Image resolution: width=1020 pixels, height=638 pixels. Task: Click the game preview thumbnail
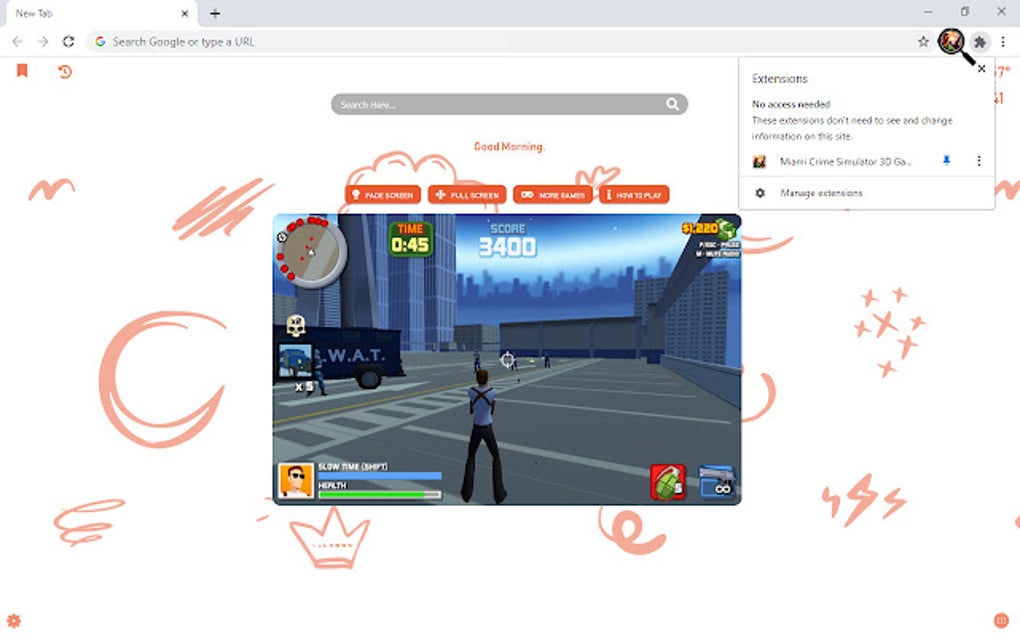tap(507, 359)
